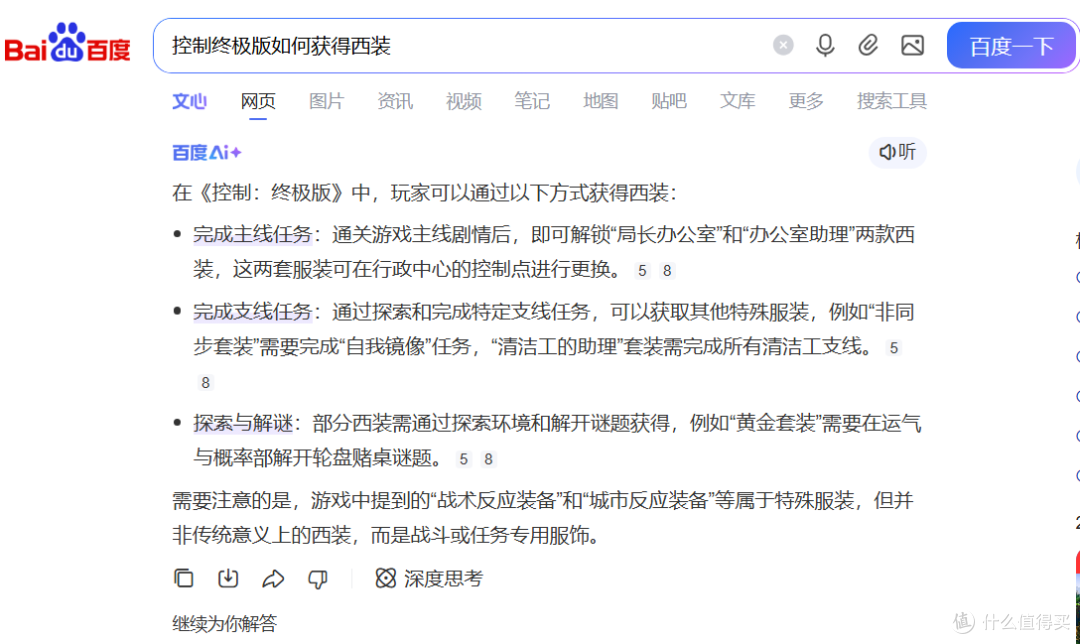This screenshot has height=644, width=1080.
Task: Open reference 8 after 控制点进行更换
Action: tap(667, 271)
